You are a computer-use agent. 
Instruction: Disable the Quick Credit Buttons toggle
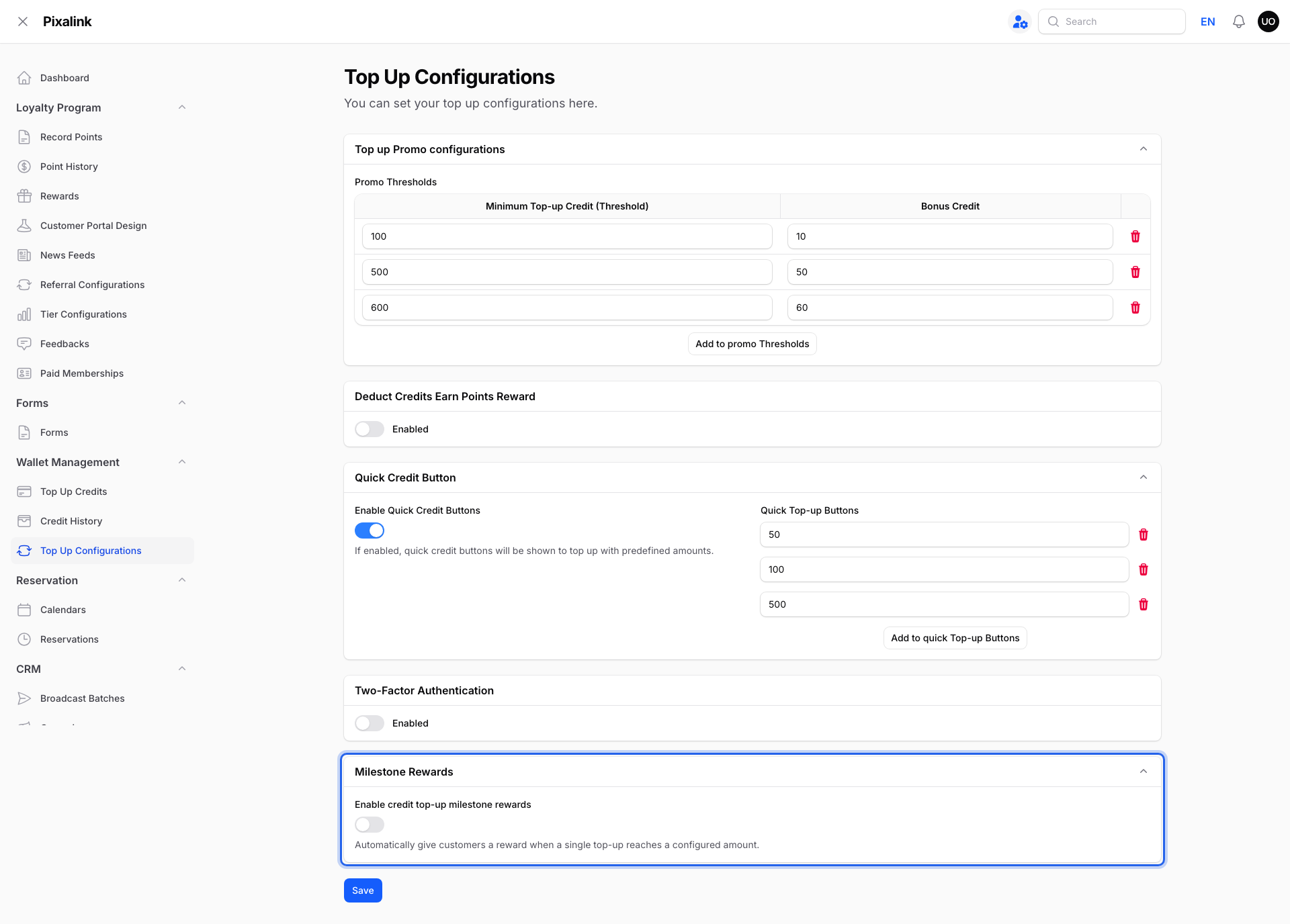[x=370, y=530]
